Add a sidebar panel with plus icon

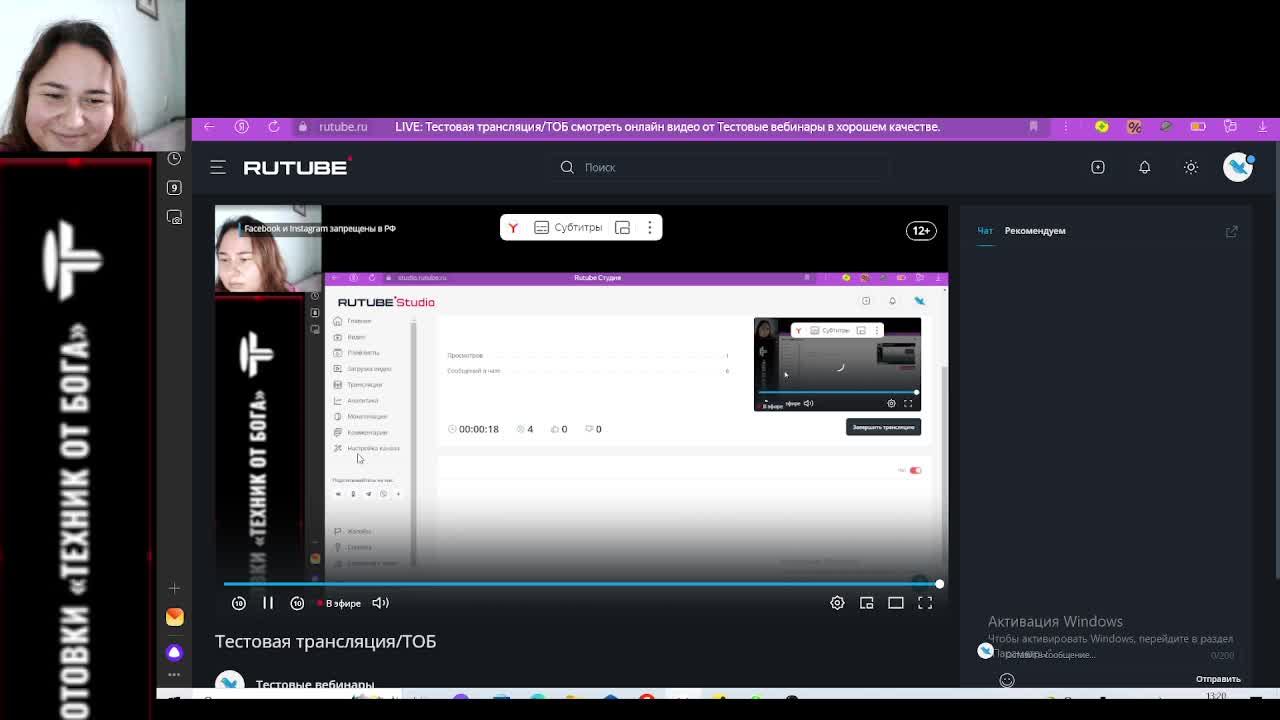[x=174, y=588]
